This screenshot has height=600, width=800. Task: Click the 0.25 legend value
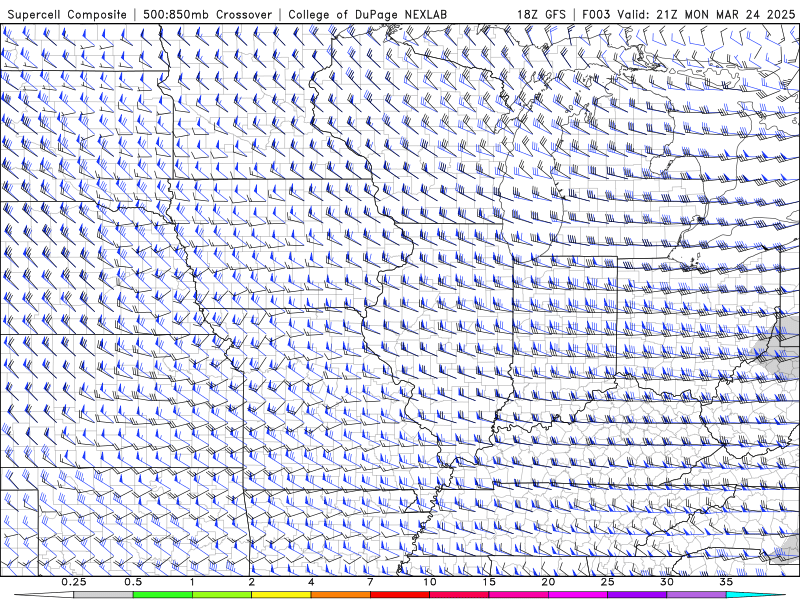point(74,582)
